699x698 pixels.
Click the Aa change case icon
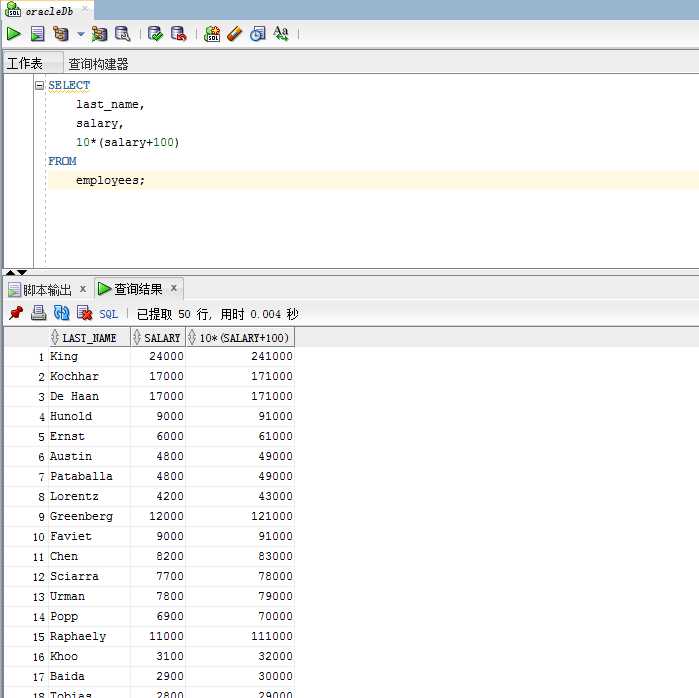[x=281, y=33]
